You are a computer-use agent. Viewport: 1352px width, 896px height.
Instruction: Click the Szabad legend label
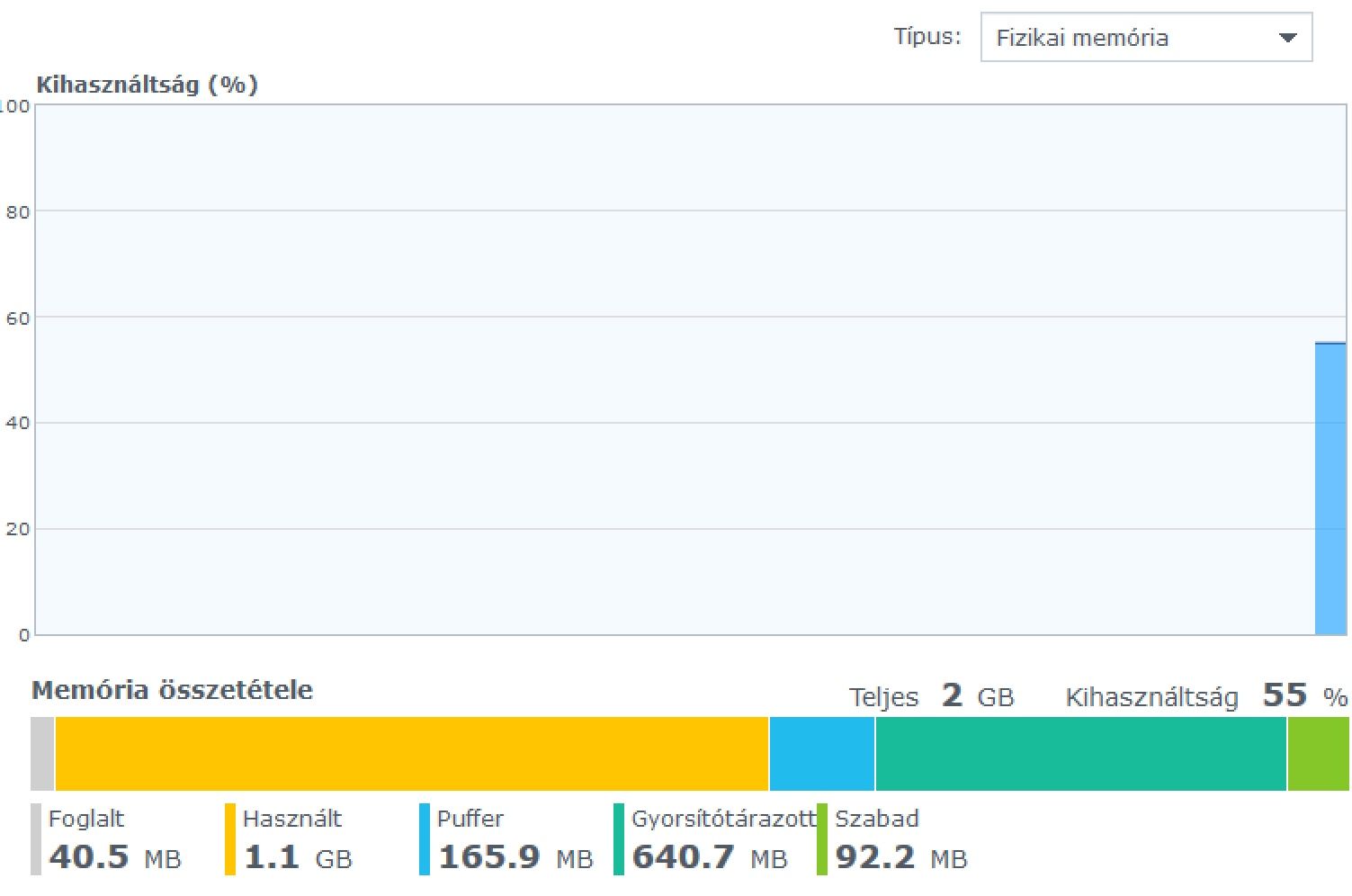[x=877, y=819]
